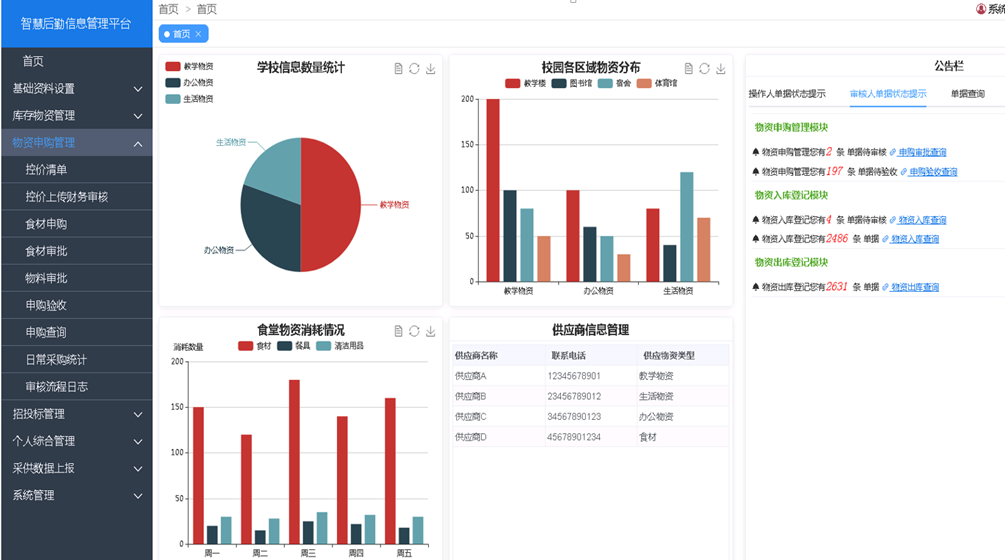Screen dimensions: 1005x560
Task: Toggle 办公物资 legend item in the pie chart
Action: (x=190, y=83)
